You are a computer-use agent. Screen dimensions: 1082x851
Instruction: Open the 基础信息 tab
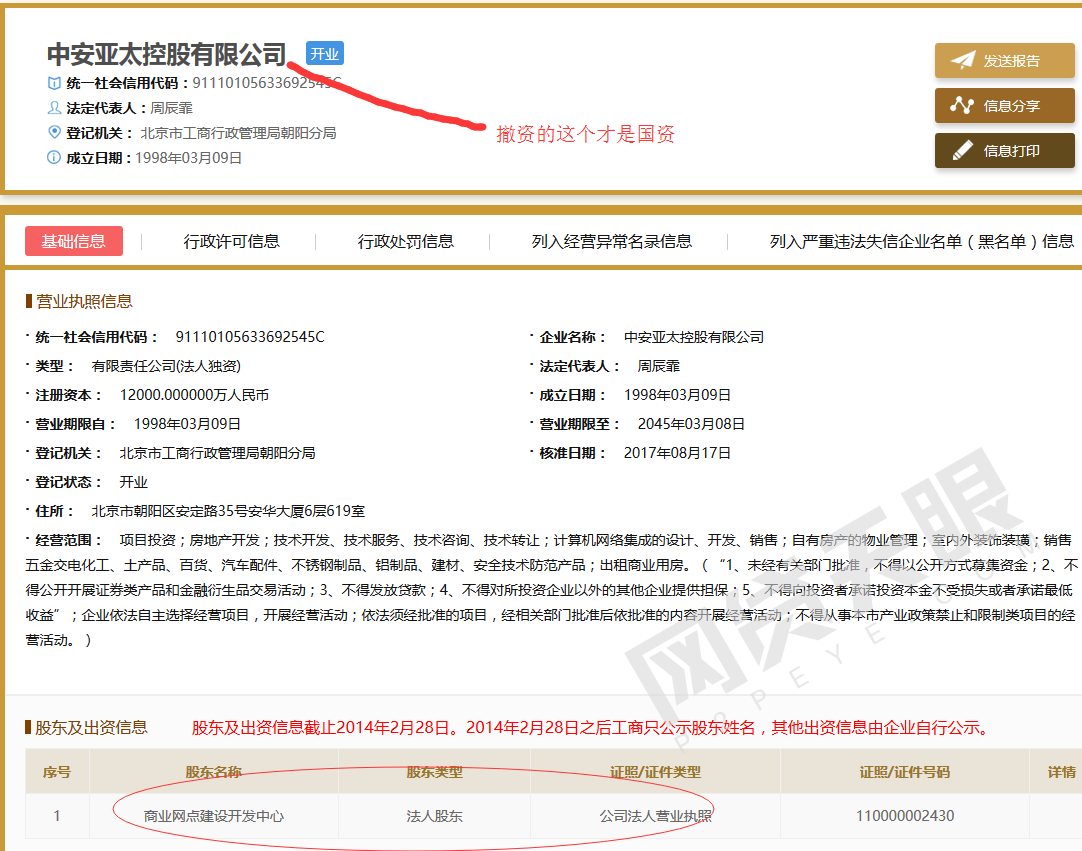(x=74, y=241)
